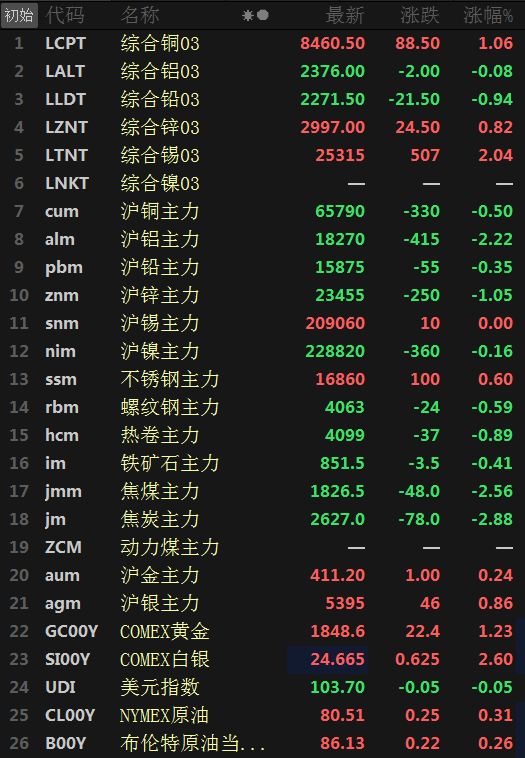Select 综合锌03 row name
This screenshot has height=758, width=525.
tap(160, 128)
